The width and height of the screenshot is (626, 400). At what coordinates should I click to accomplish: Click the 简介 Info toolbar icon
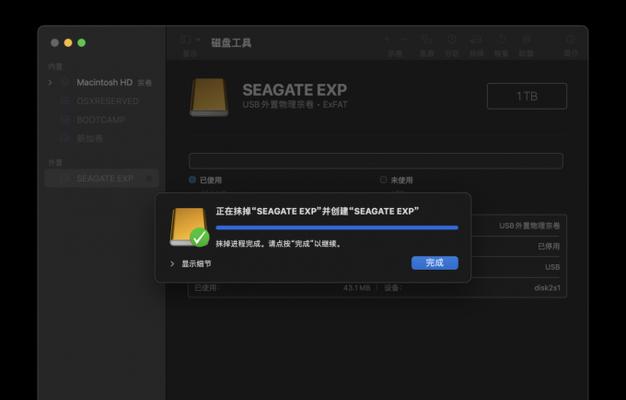[571, 40]
